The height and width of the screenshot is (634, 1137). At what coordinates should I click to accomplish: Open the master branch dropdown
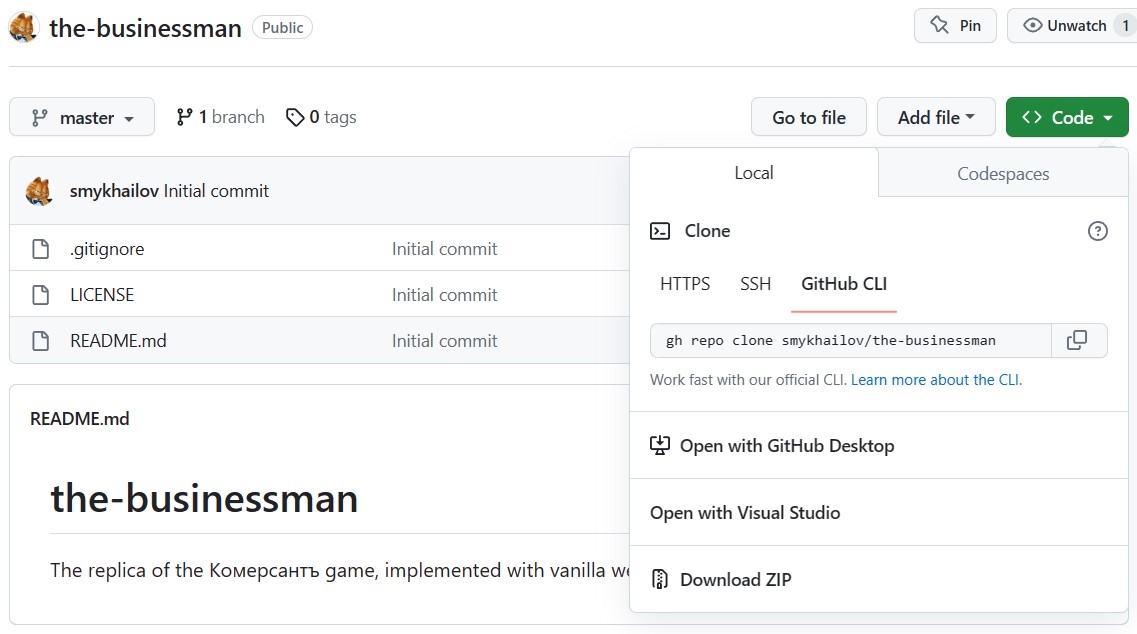click(82, 117)
